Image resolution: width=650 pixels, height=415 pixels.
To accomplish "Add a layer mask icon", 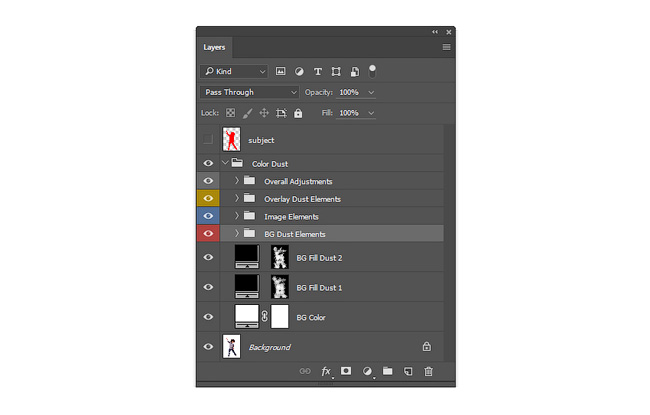I will pyautogui.click(x=346, y=371).
